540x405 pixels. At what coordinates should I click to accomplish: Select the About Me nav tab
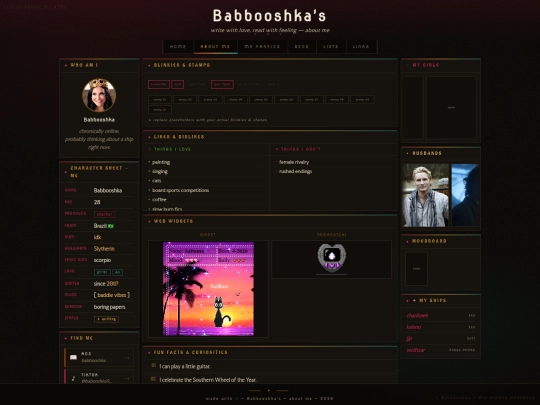coord(215,46)
